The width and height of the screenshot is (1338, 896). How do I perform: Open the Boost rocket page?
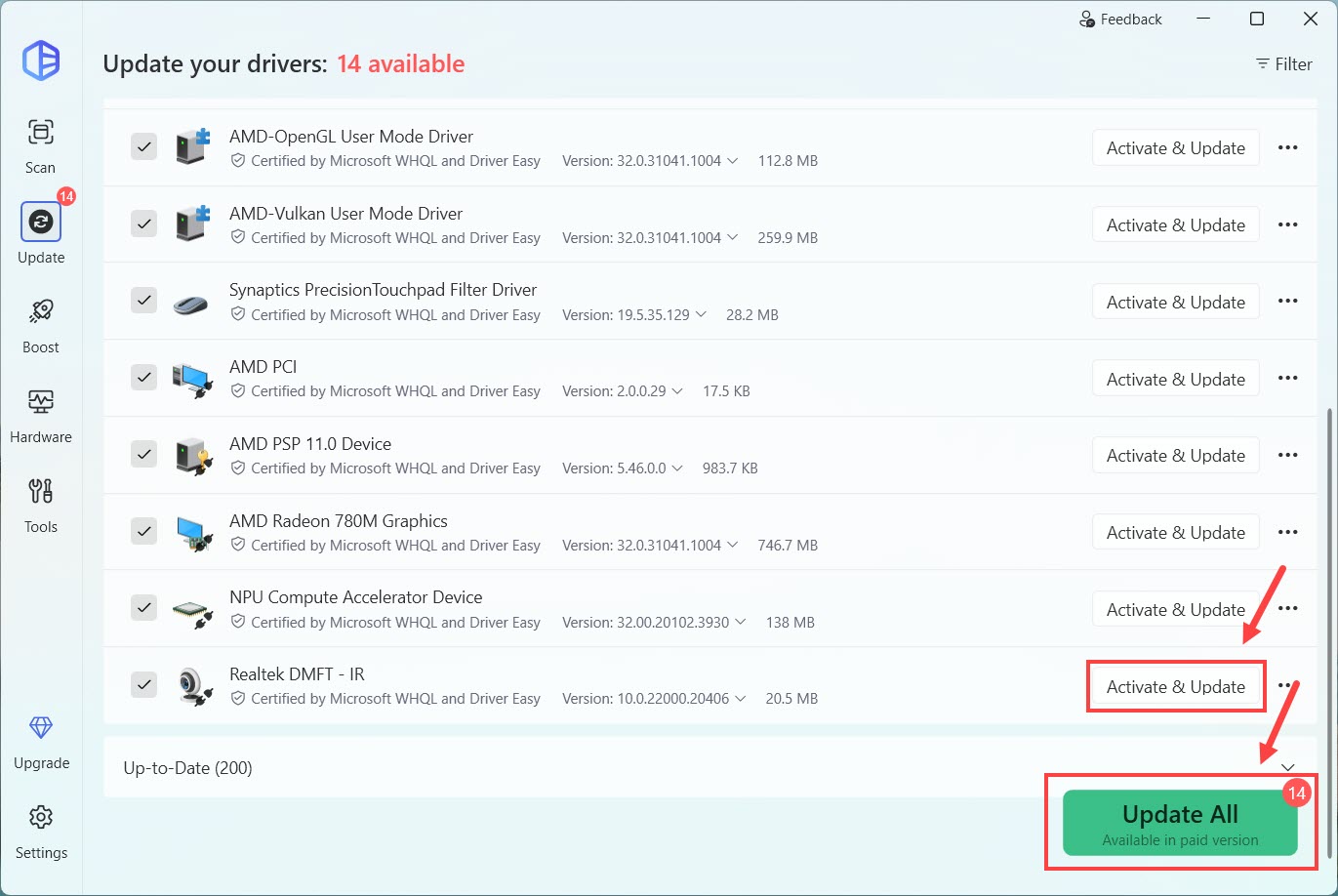[x=41, y=325]
